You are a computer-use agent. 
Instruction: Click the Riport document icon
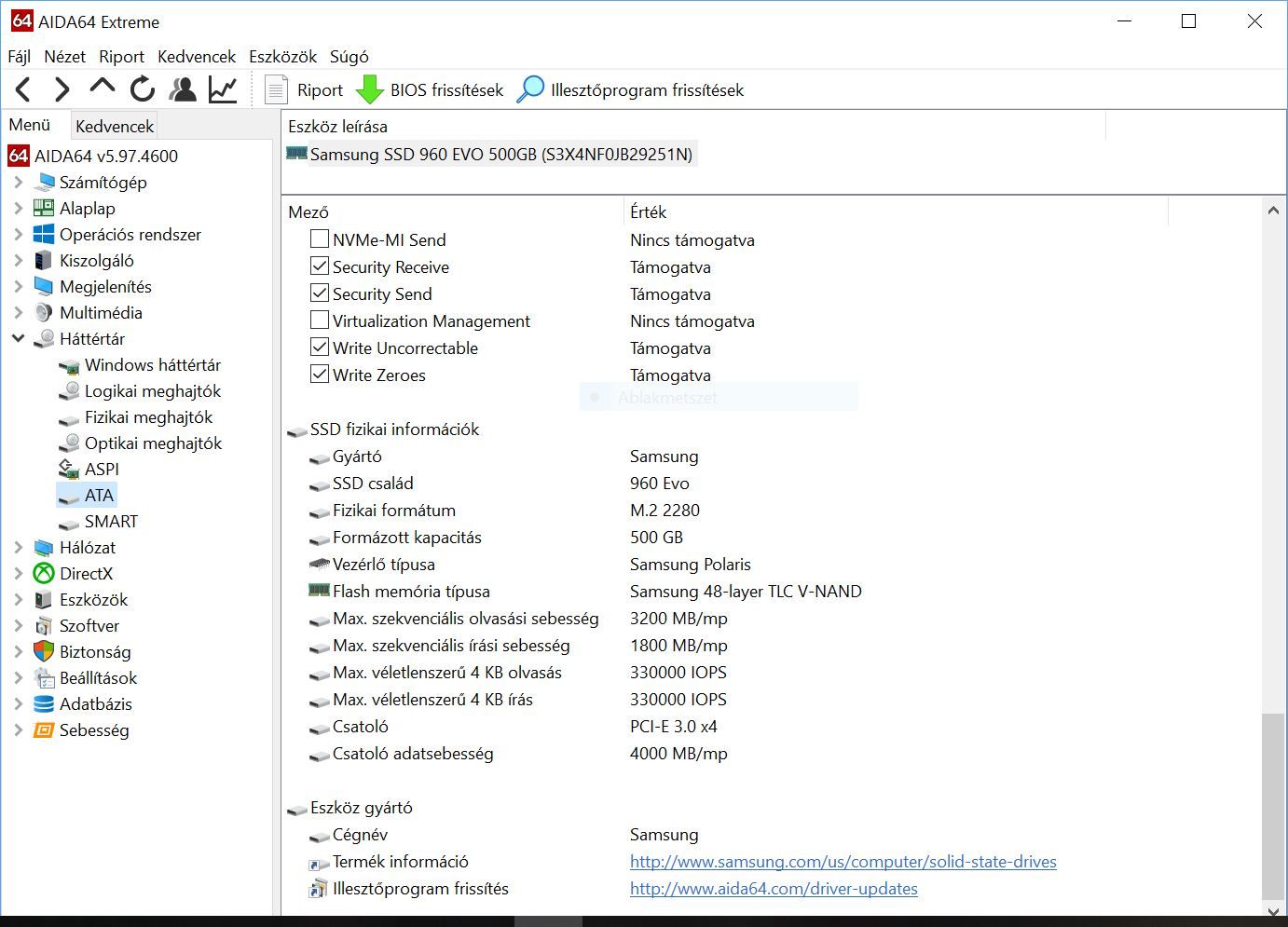point(276,89)
